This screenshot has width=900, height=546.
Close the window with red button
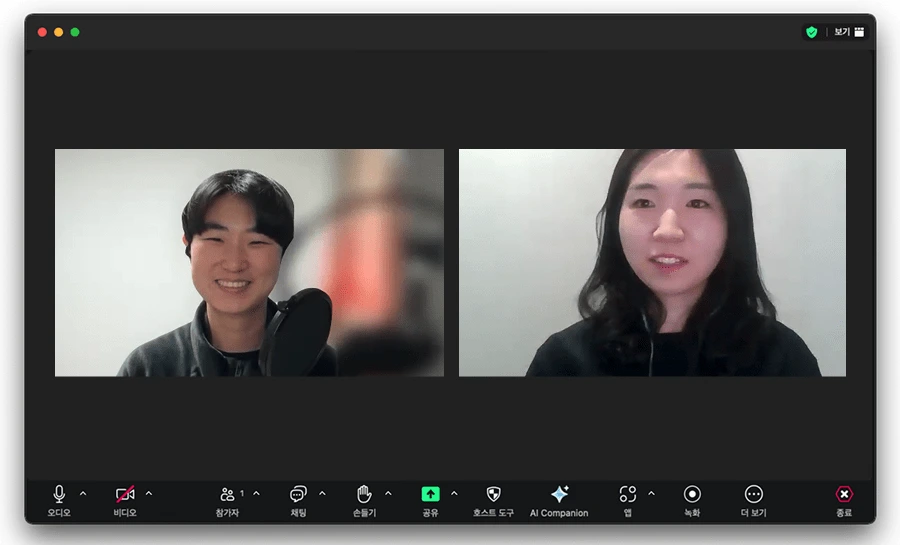pos(42,32)
